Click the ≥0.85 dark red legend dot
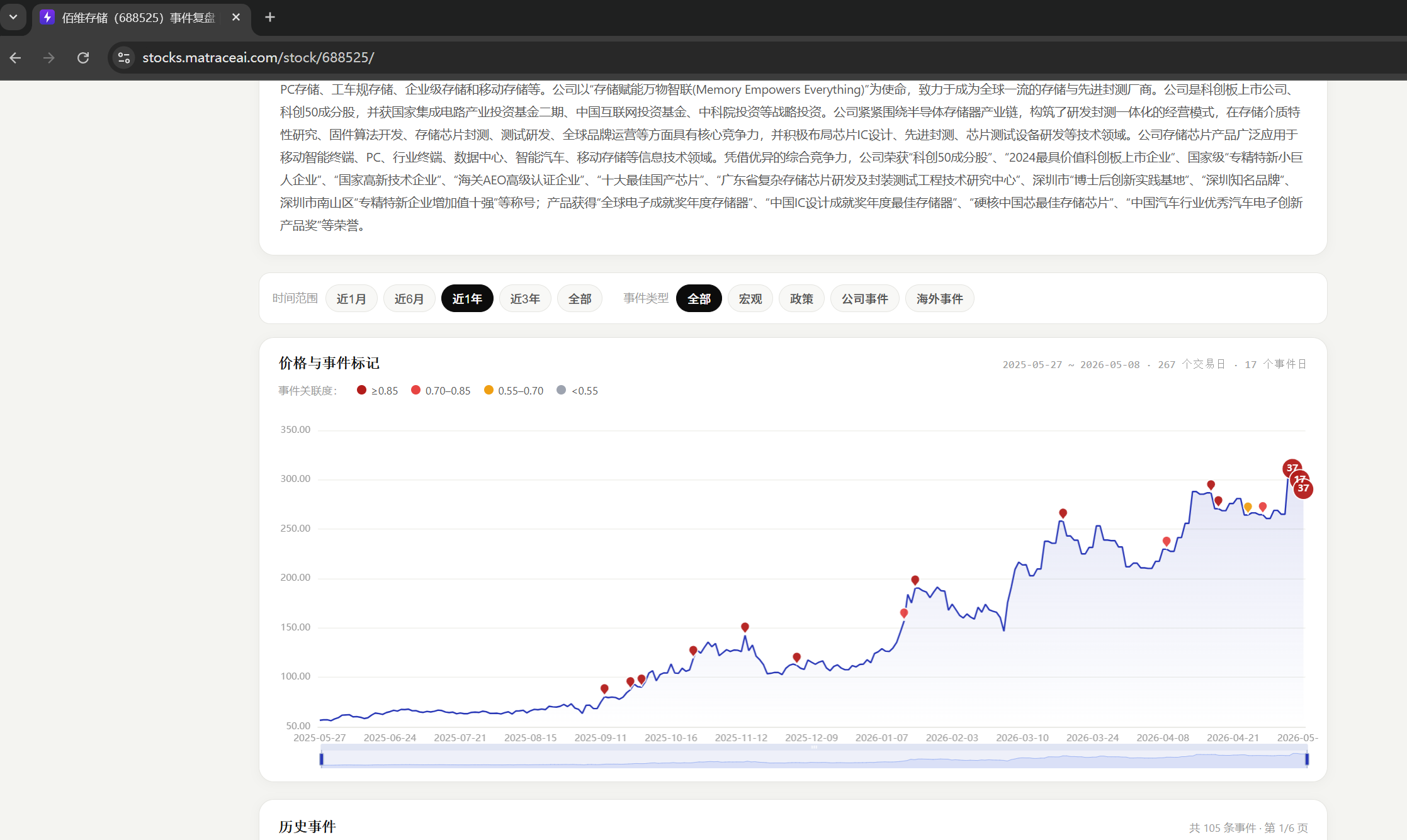 tap(361, 390)
